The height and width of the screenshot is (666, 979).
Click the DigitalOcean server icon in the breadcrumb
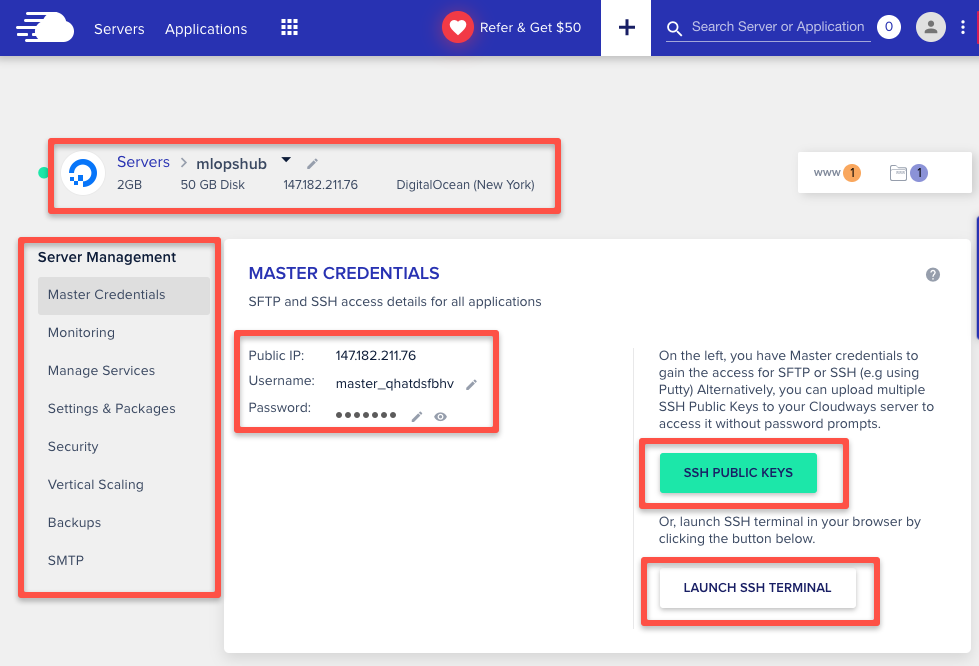click(82, 172)
